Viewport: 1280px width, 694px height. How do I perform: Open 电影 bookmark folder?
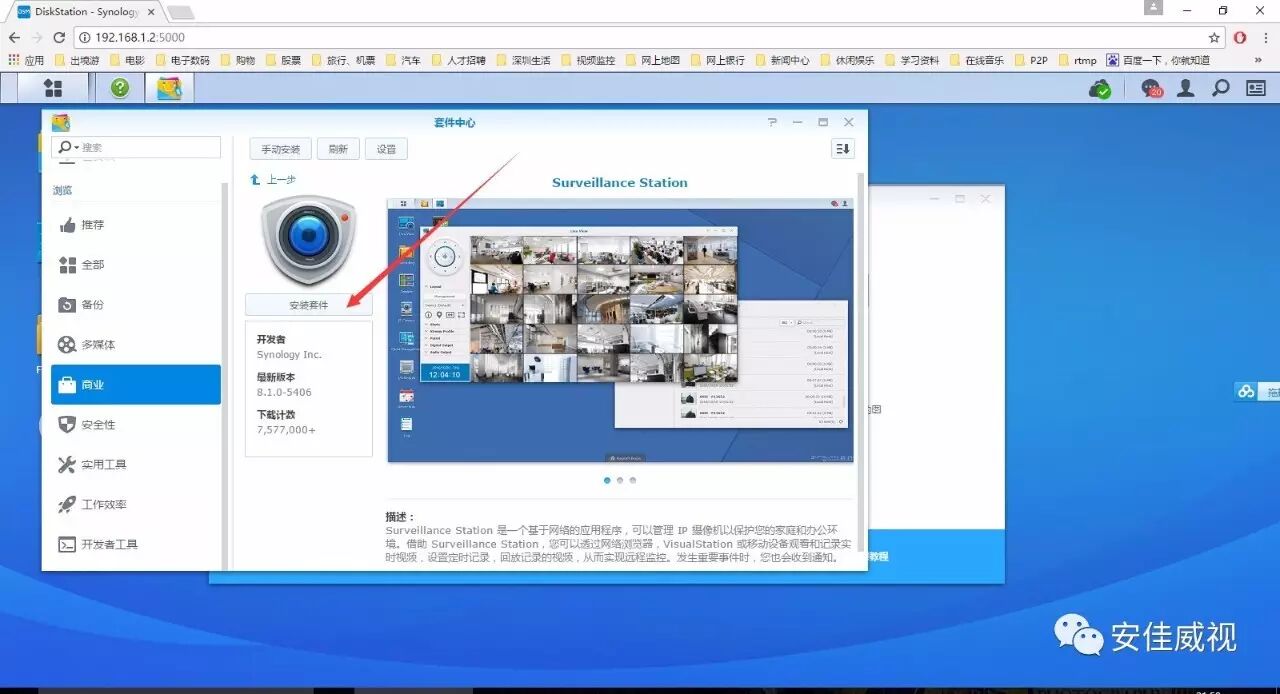[x=127, y=60]
